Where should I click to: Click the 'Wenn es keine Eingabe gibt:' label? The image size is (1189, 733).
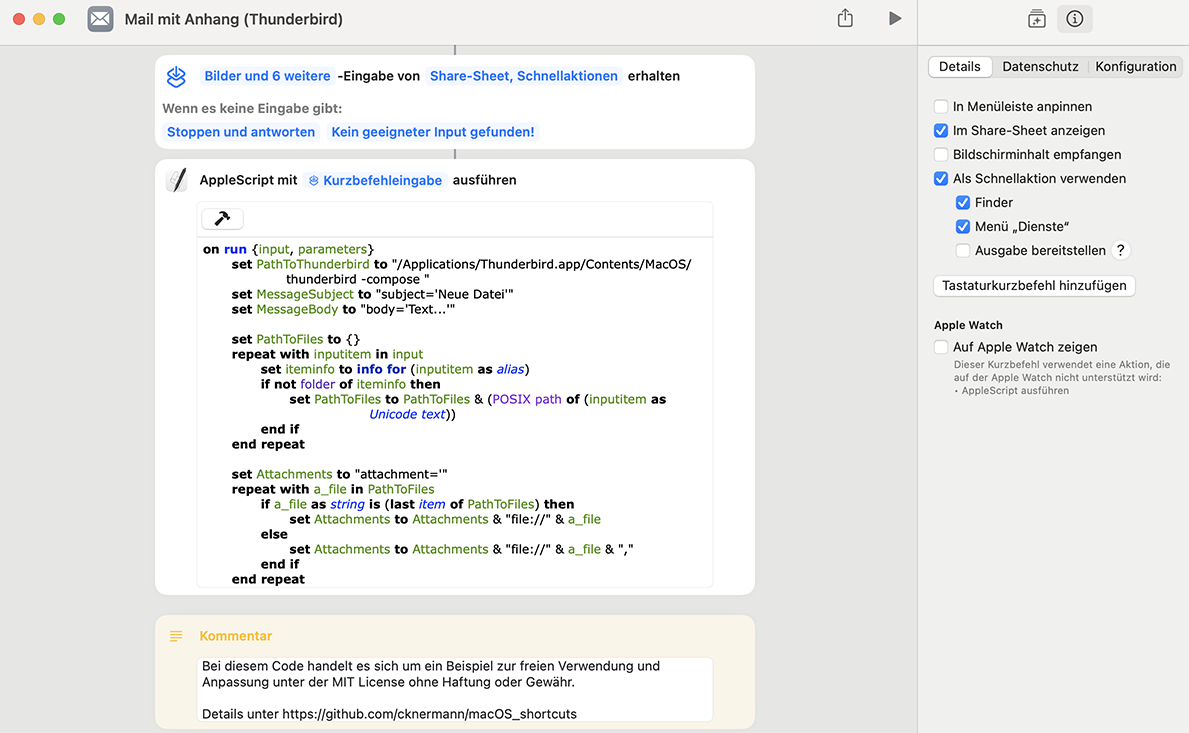point(252,108)
